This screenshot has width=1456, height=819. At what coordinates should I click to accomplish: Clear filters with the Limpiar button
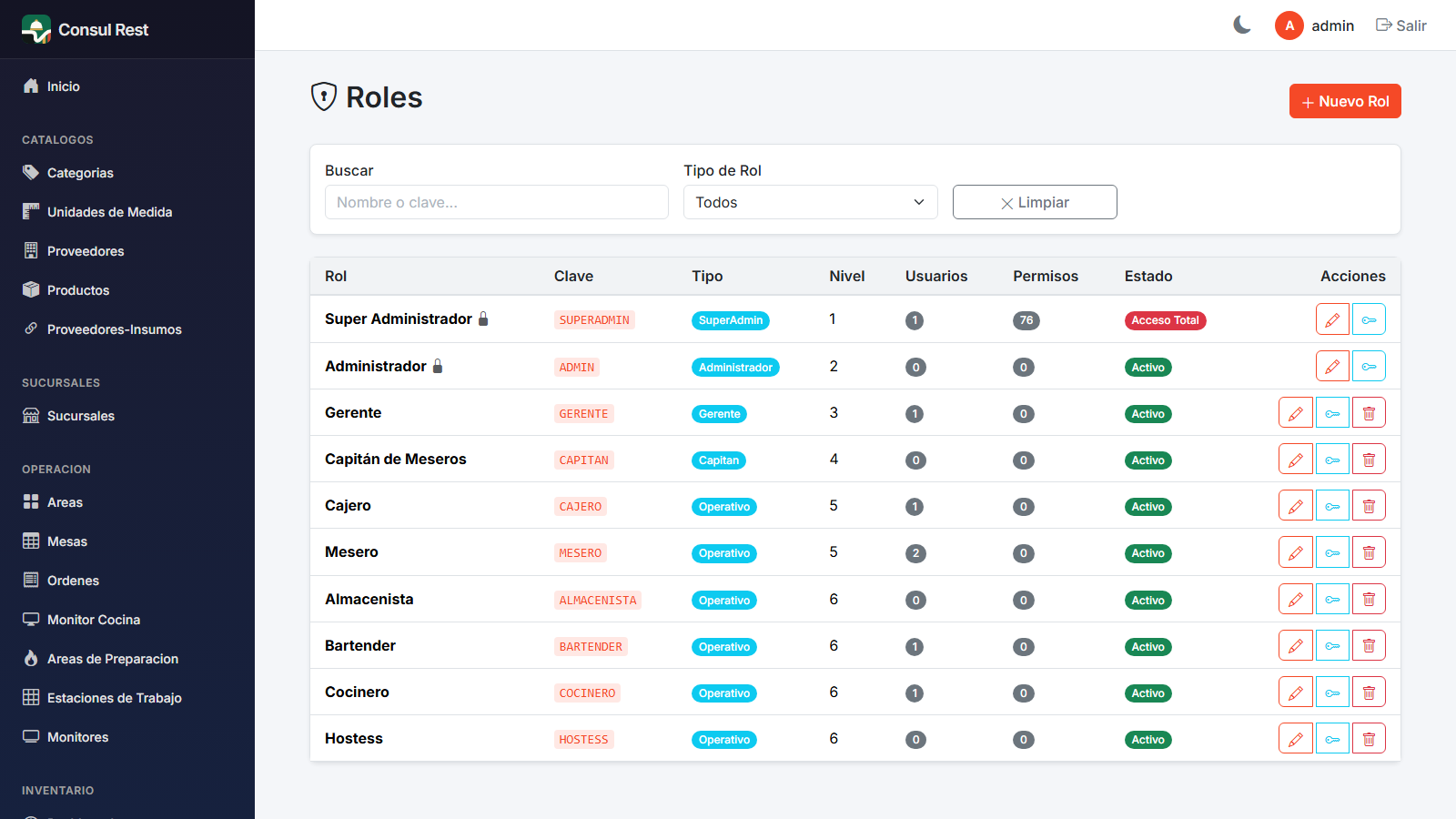click(1035, 202)
